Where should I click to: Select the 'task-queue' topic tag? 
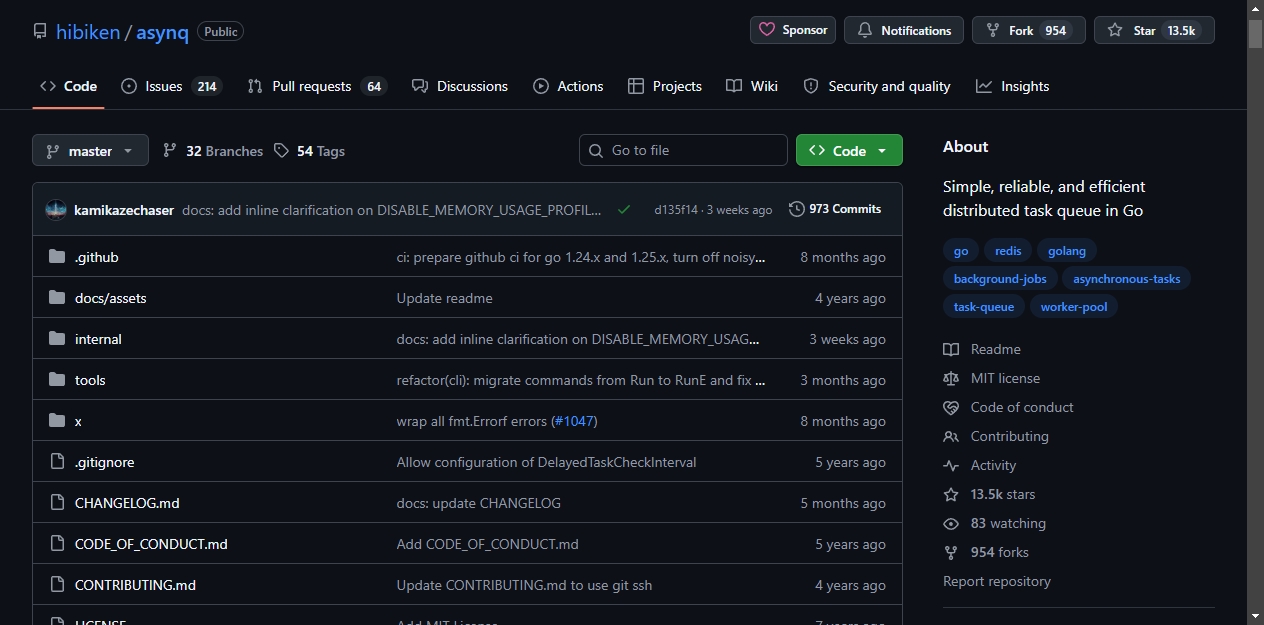[x=984, y=307]
